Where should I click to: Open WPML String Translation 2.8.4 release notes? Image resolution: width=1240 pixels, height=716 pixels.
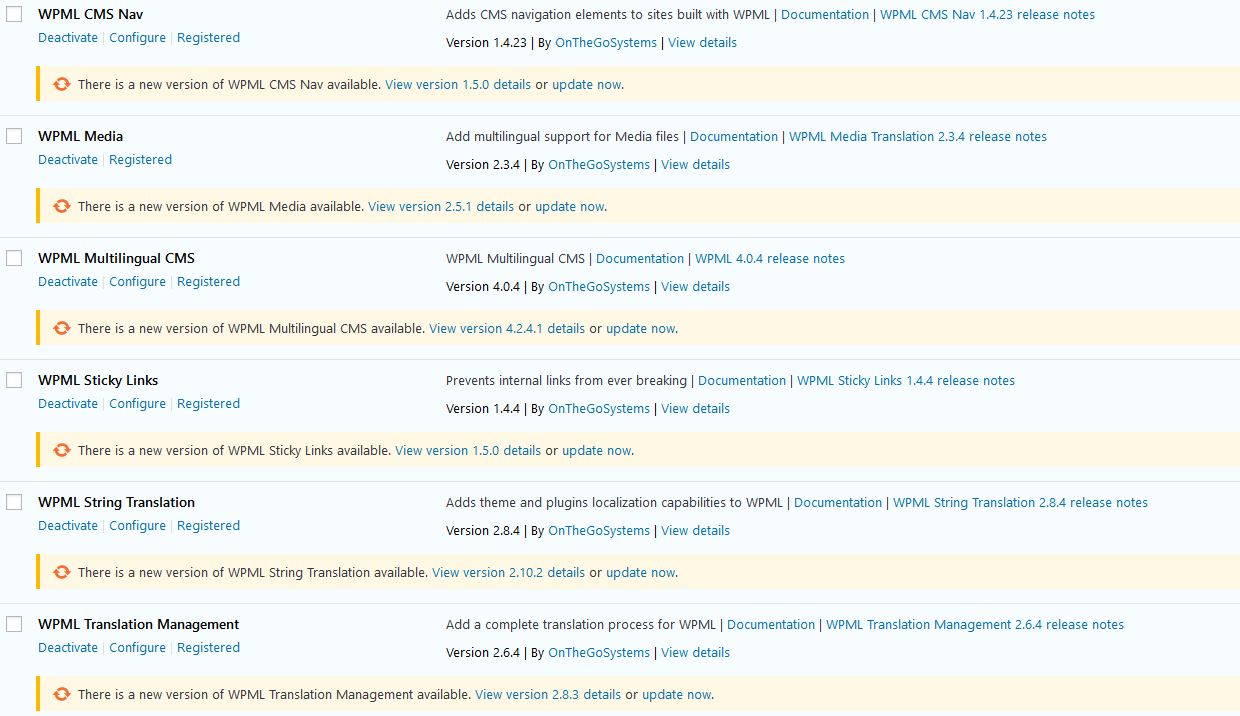tap(1020, 503)
